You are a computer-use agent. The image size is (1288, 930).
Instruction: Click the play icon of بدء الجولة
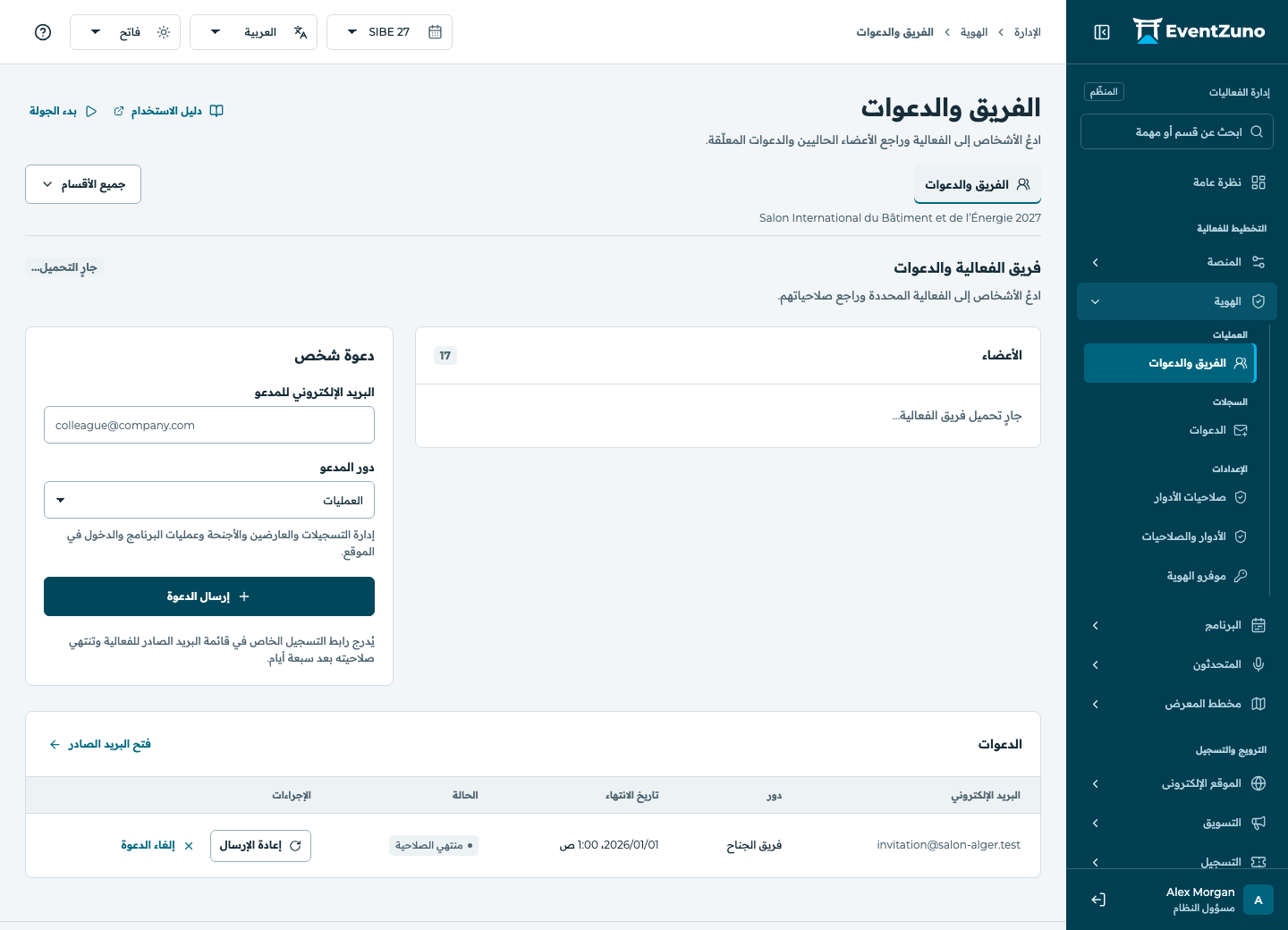tap(91, 111)
